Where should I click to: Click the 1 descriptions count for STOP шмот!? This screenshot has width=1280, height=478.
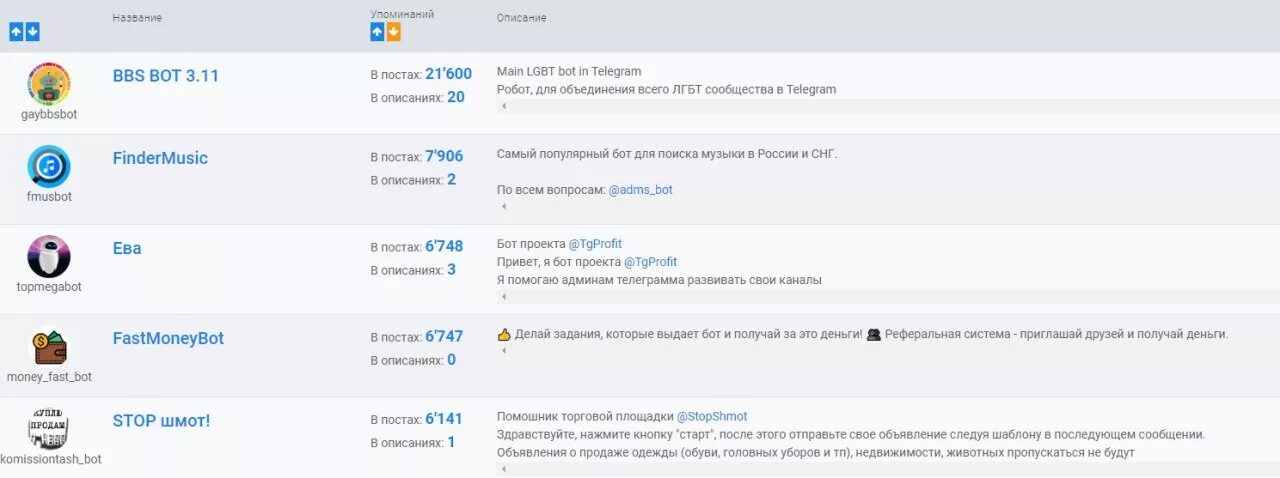coord(451,442)
